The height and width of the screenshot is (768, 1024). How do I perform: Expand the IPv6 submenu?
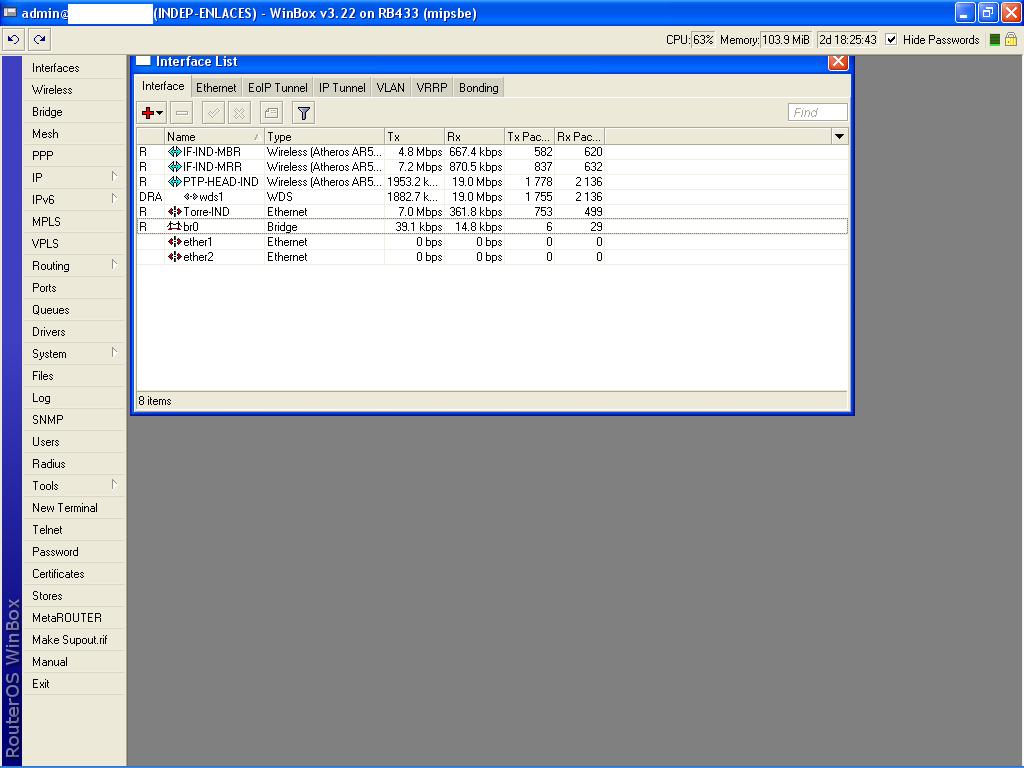point(114,199)
